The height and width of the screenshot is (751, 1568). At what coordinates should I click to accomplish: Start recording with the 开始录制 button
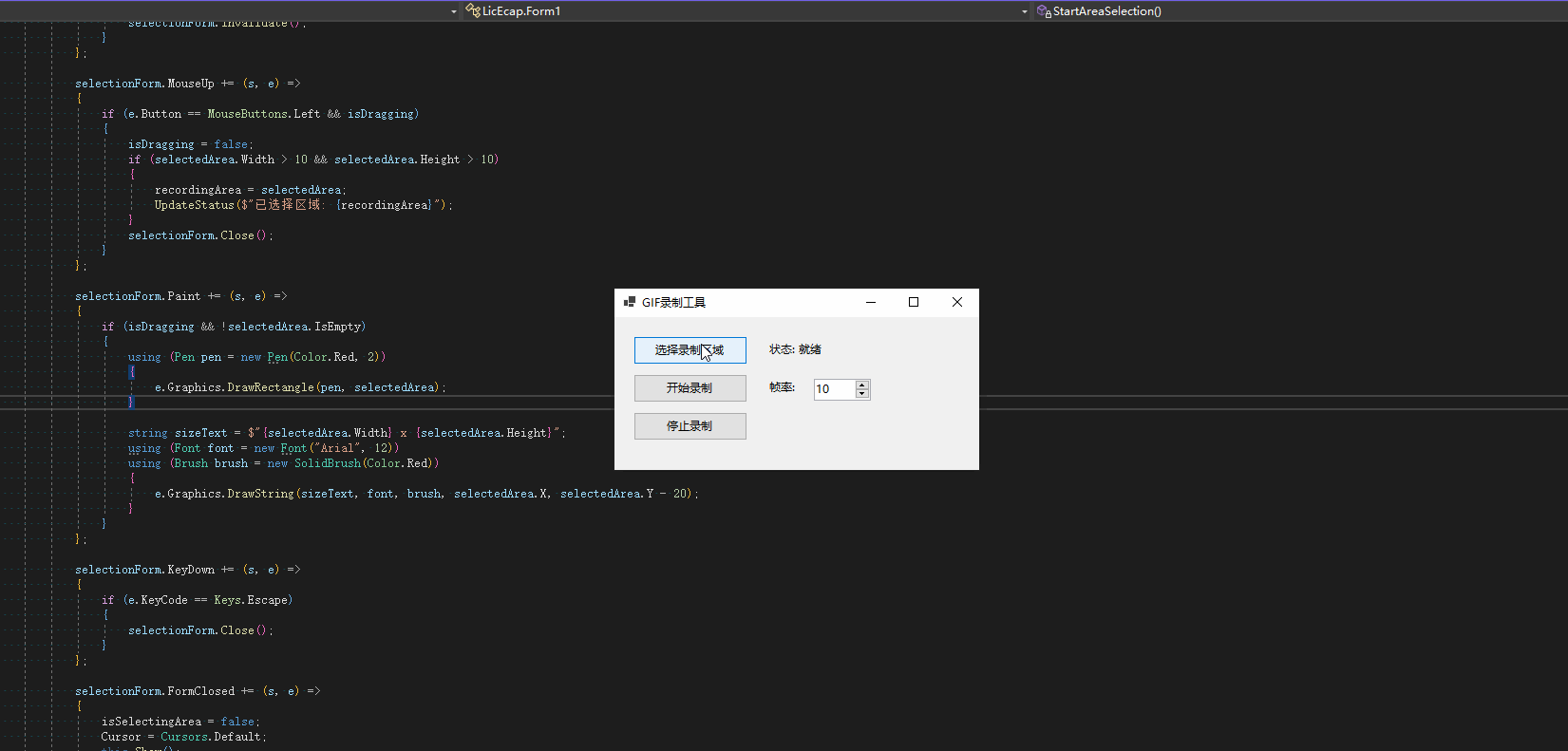point(690,388)
